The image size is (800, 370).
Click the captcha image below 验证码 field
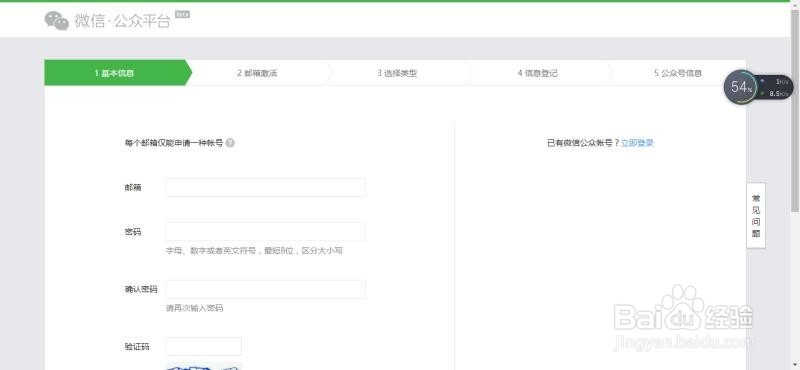coord(203,366)
